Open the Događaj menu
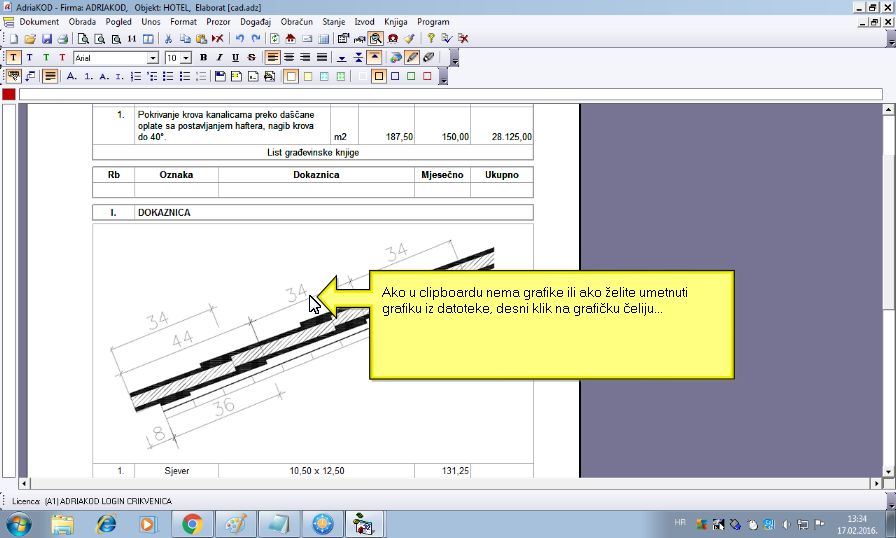 255,22
